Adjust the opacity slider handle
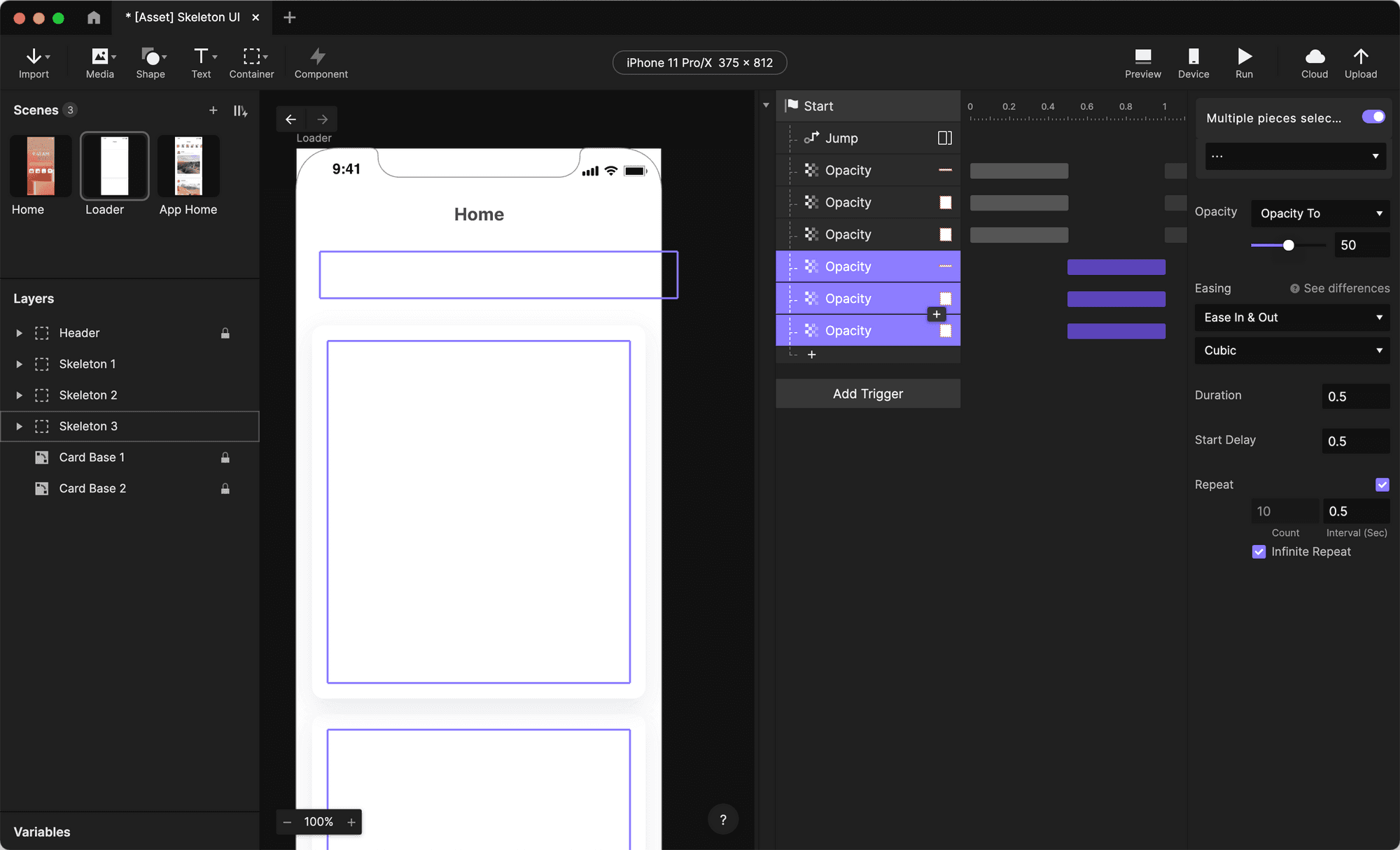This screenshot has height=850, width=1400. (x=1289, y=246)
